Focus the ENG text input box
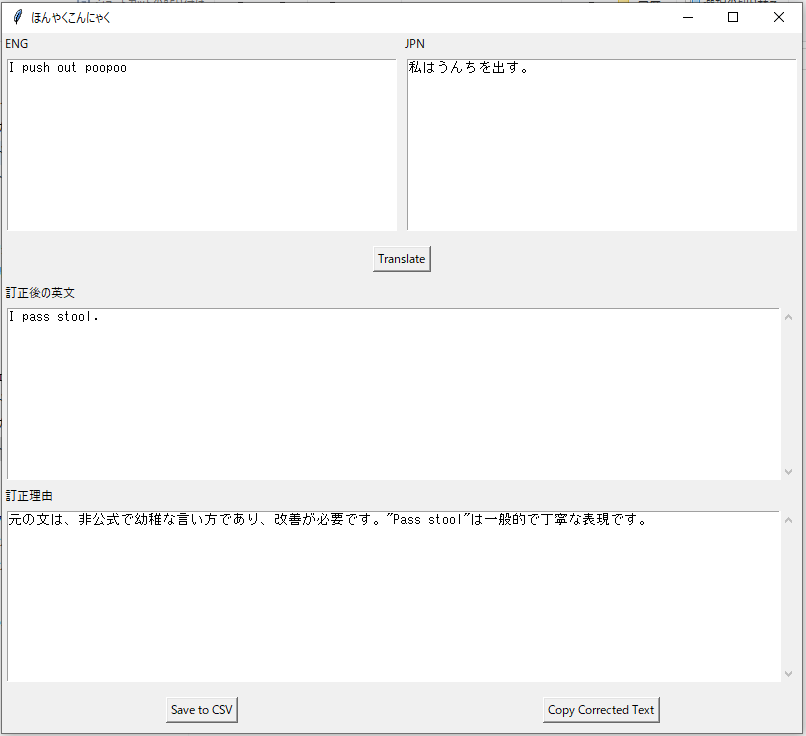Screen dimensions: 806x736 pos(202,144)
